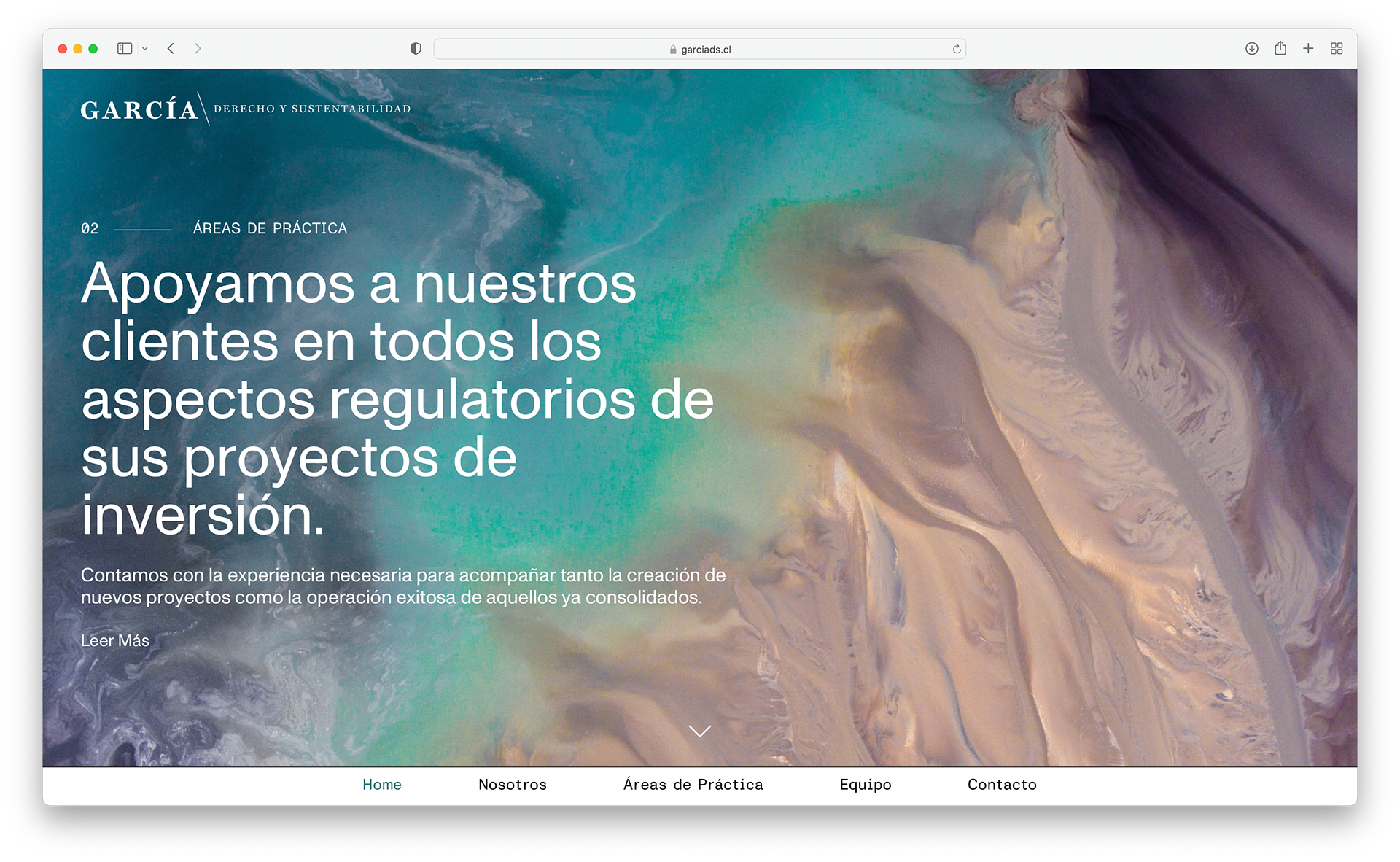Open the Nosotros page

pyautogui.click(x=513, y=785)
